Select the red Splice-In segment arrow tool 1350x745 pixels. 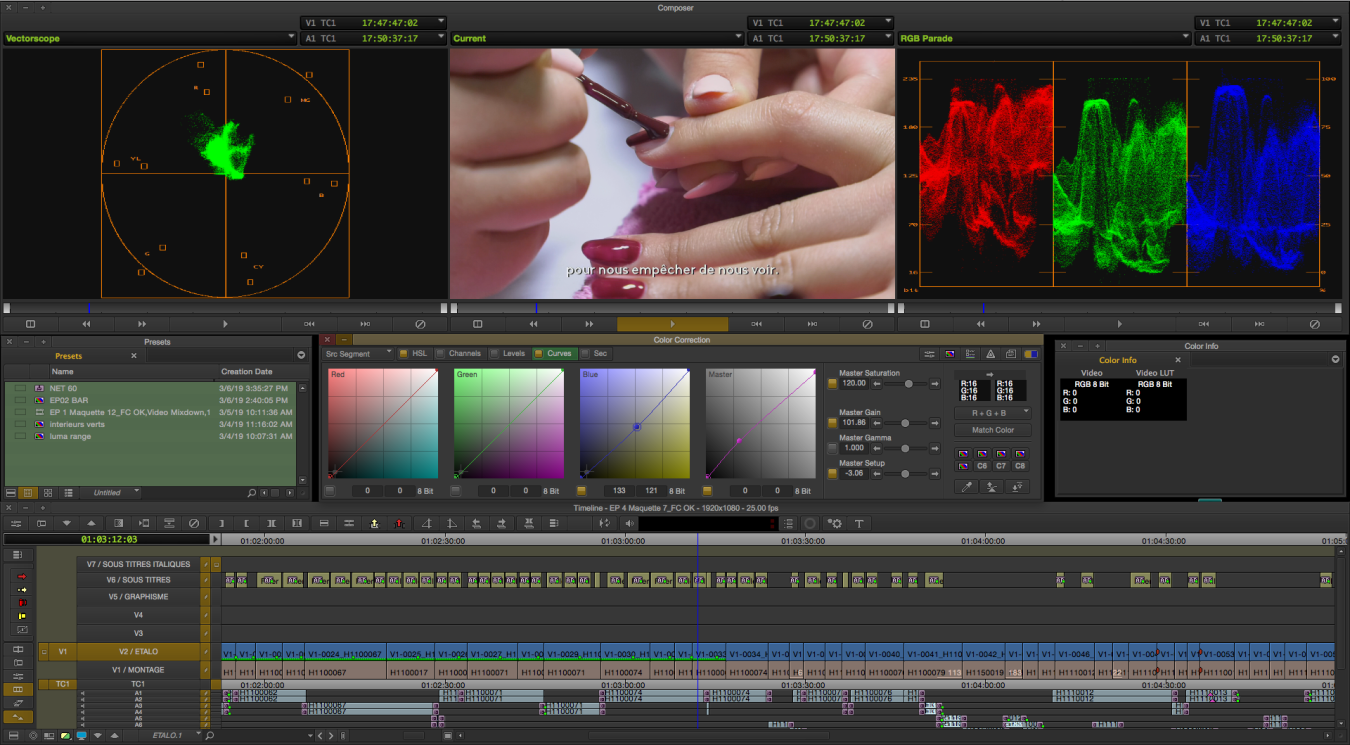click(x=22, y=577)
